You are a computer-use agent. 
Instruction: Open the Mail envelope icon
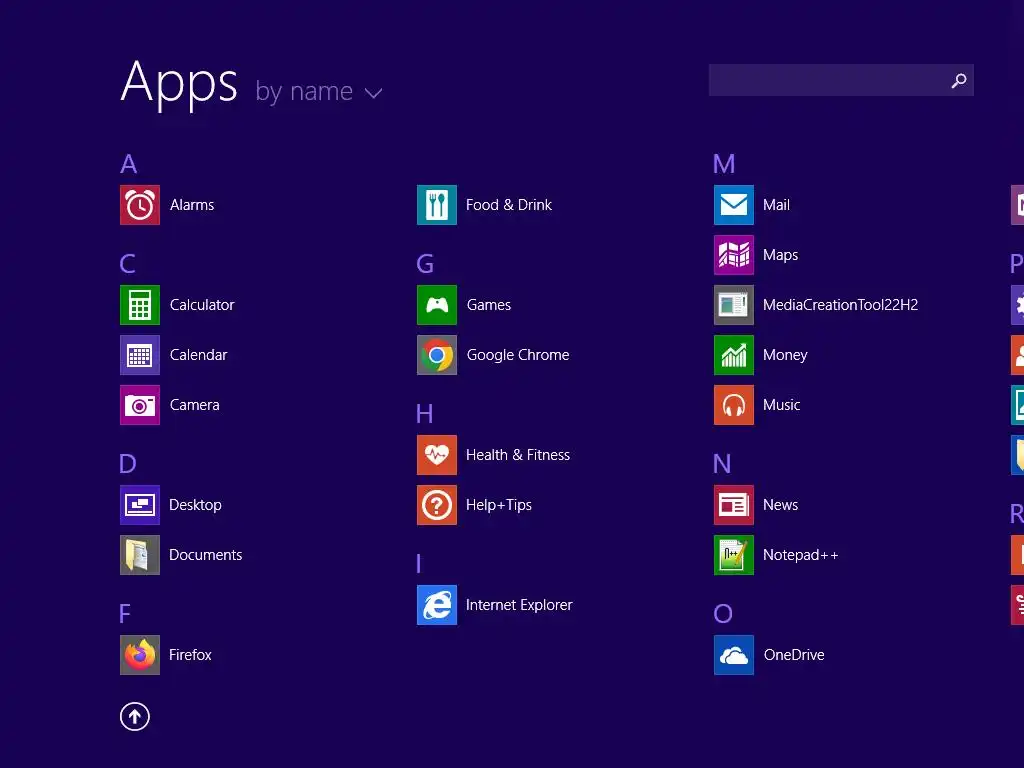(x=734, y=205)
